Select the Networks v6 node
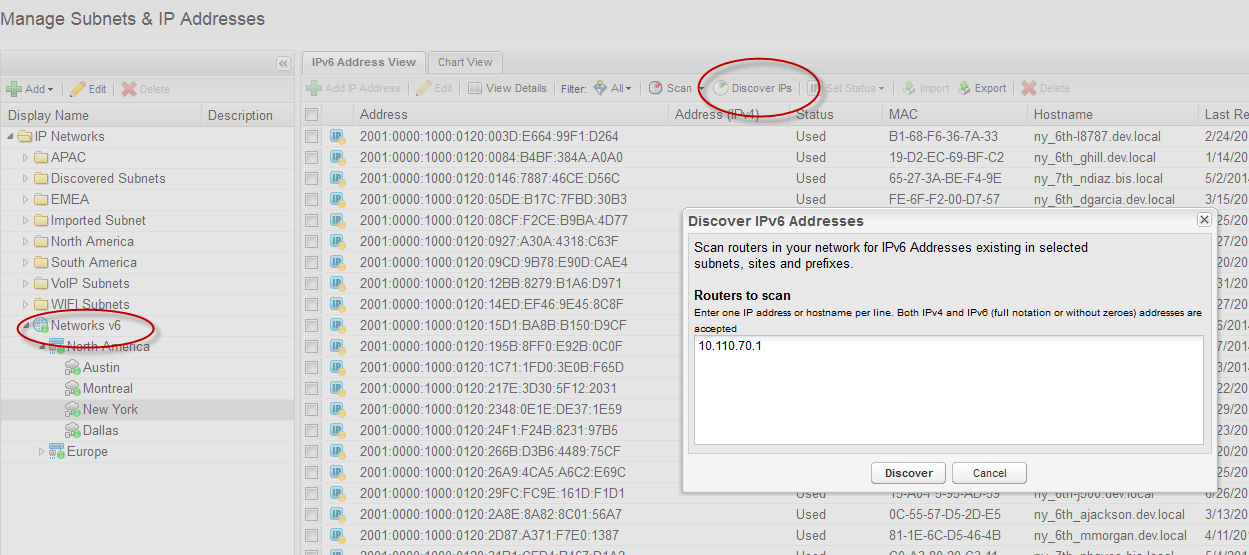 point(86,325)
